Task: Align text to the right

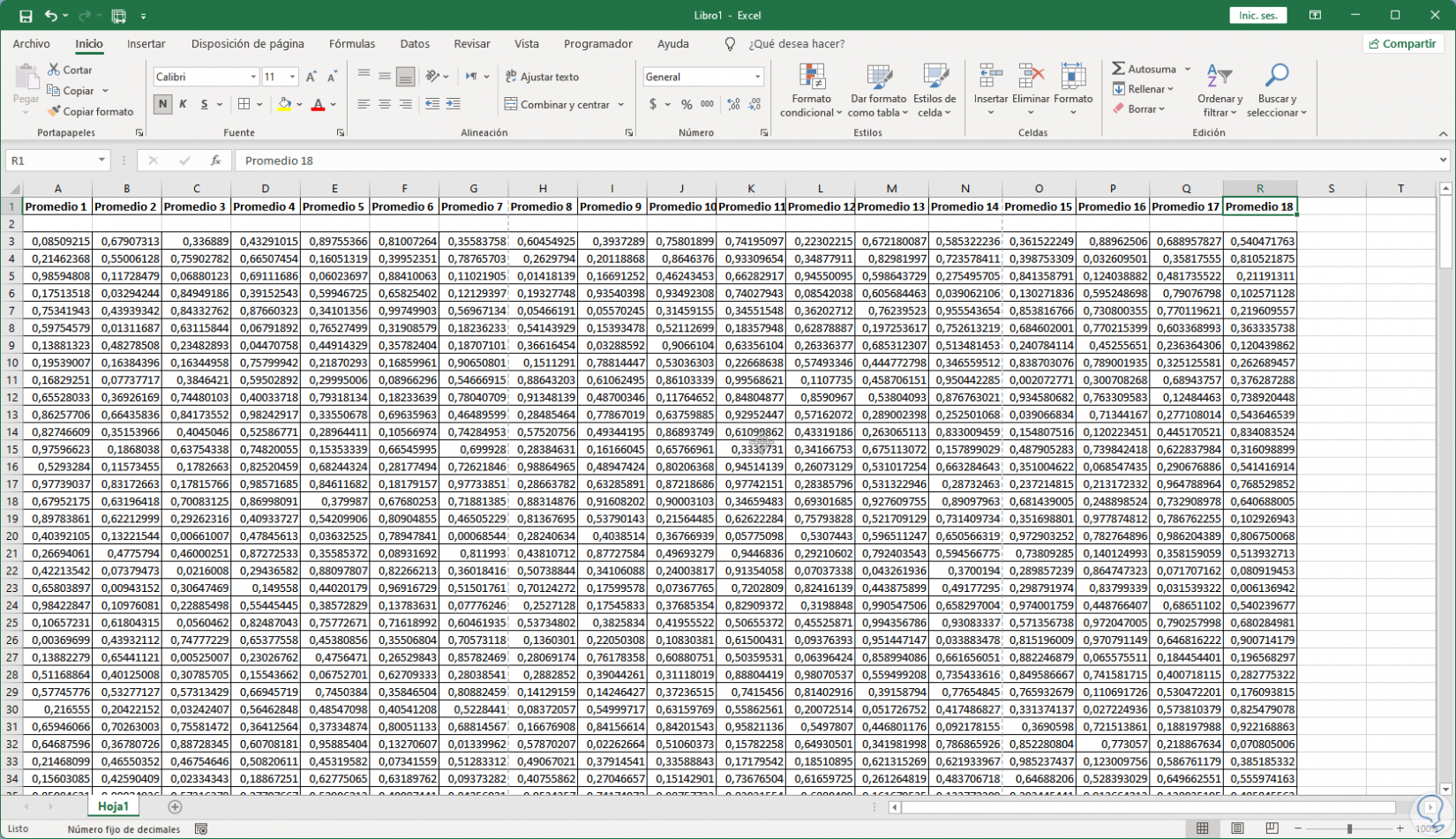Action: 405,104
